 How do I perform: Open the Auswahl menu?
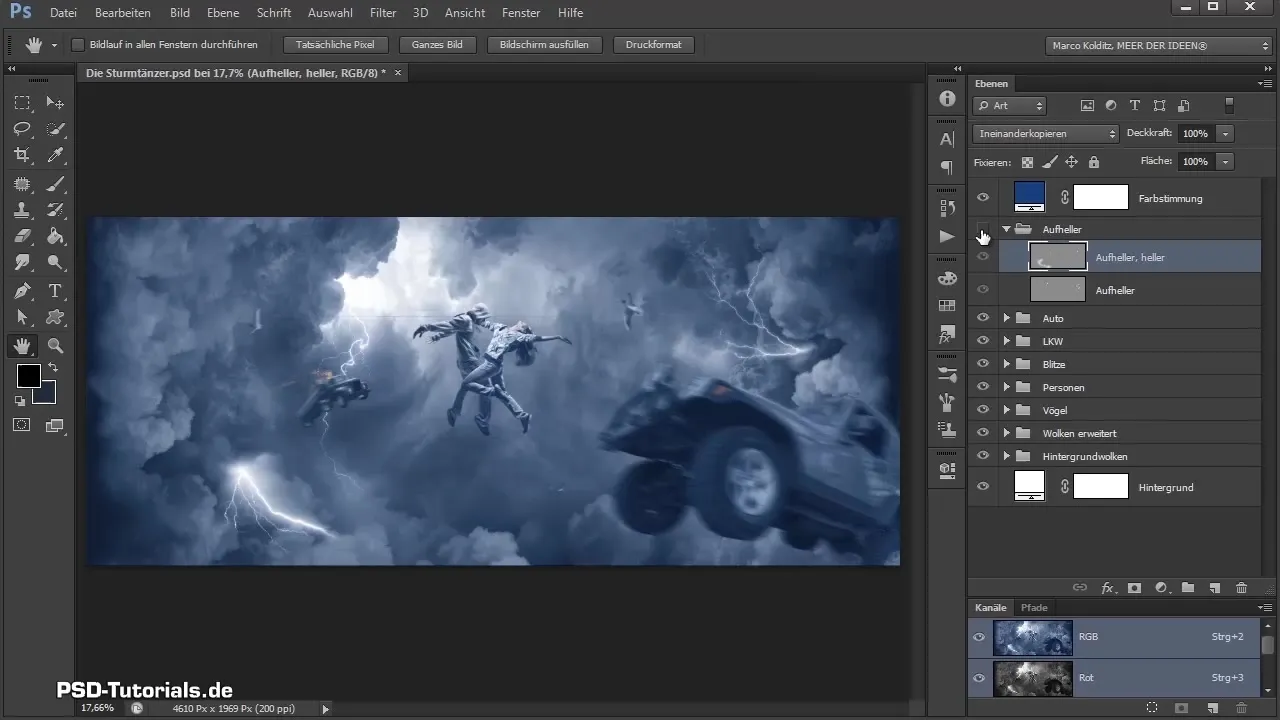click(329, 13)
